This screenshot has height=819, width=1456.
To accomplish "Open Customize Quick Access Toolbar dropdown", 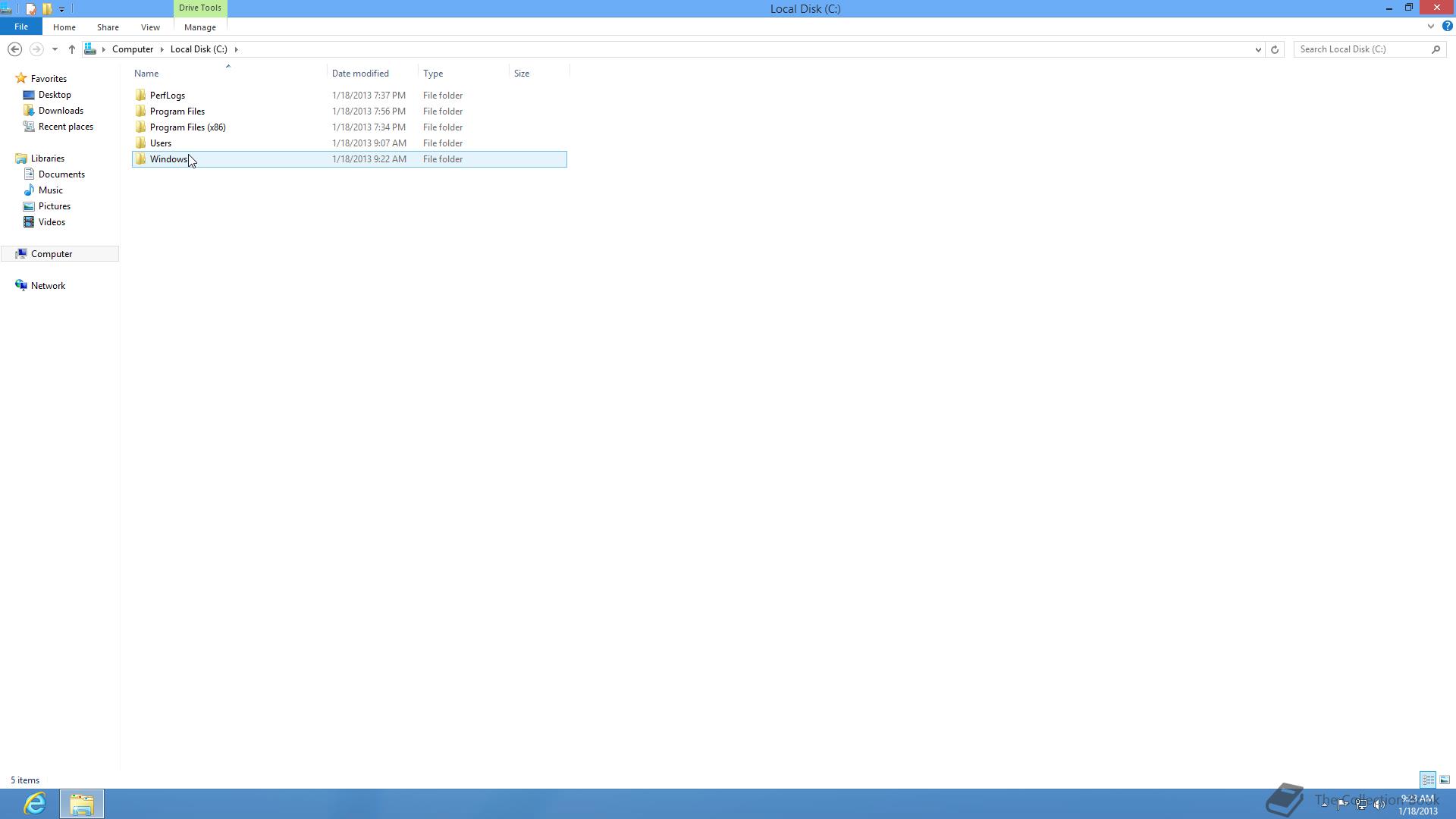I will tap(61, 9).
